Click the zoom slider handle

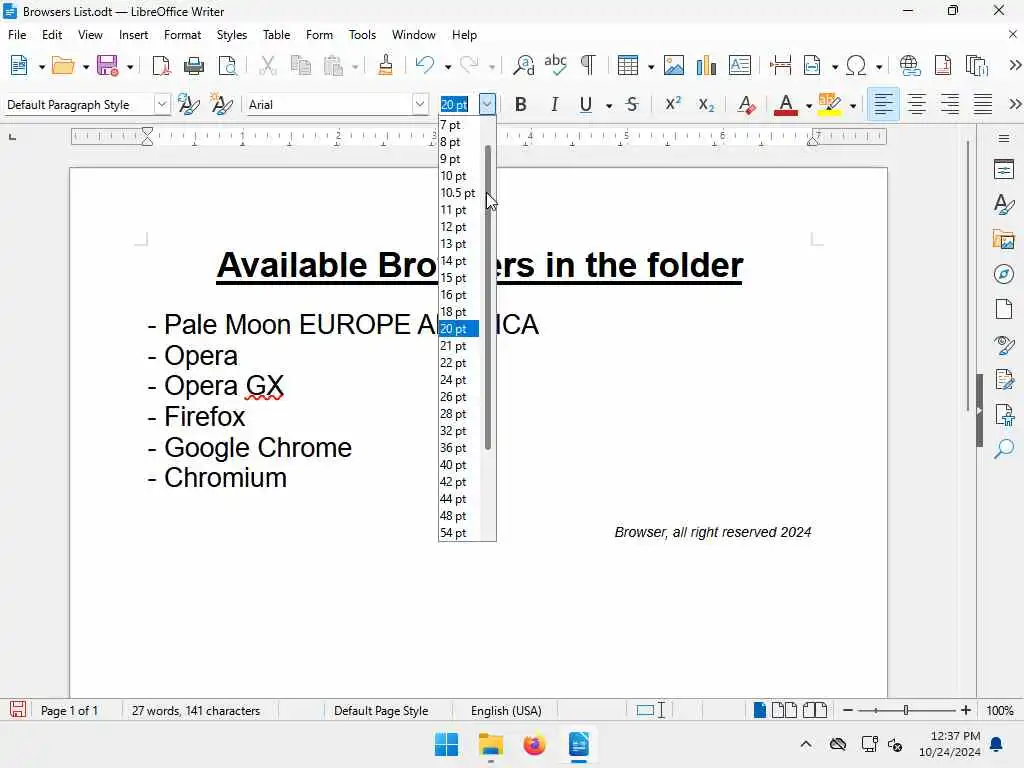(x=906, y=710)
